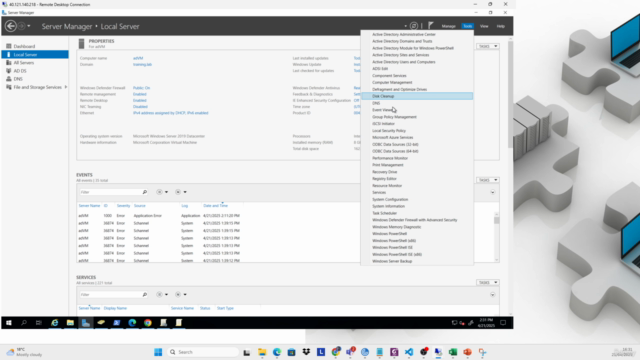The image size is (640, 360).
Task: Click the Services filter input field
Action: pyautogui.click(x=110, y=294)
